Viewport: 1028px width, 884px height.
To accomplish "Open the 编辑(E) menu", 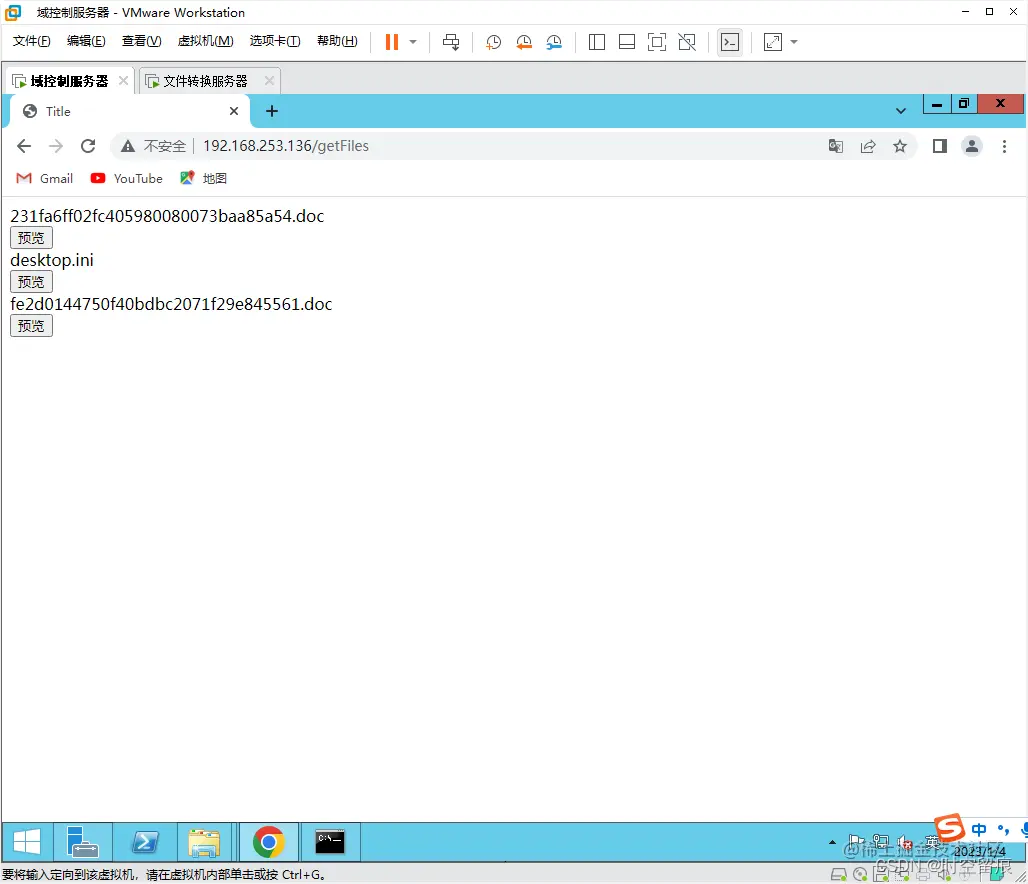I will tap(86, 41).
